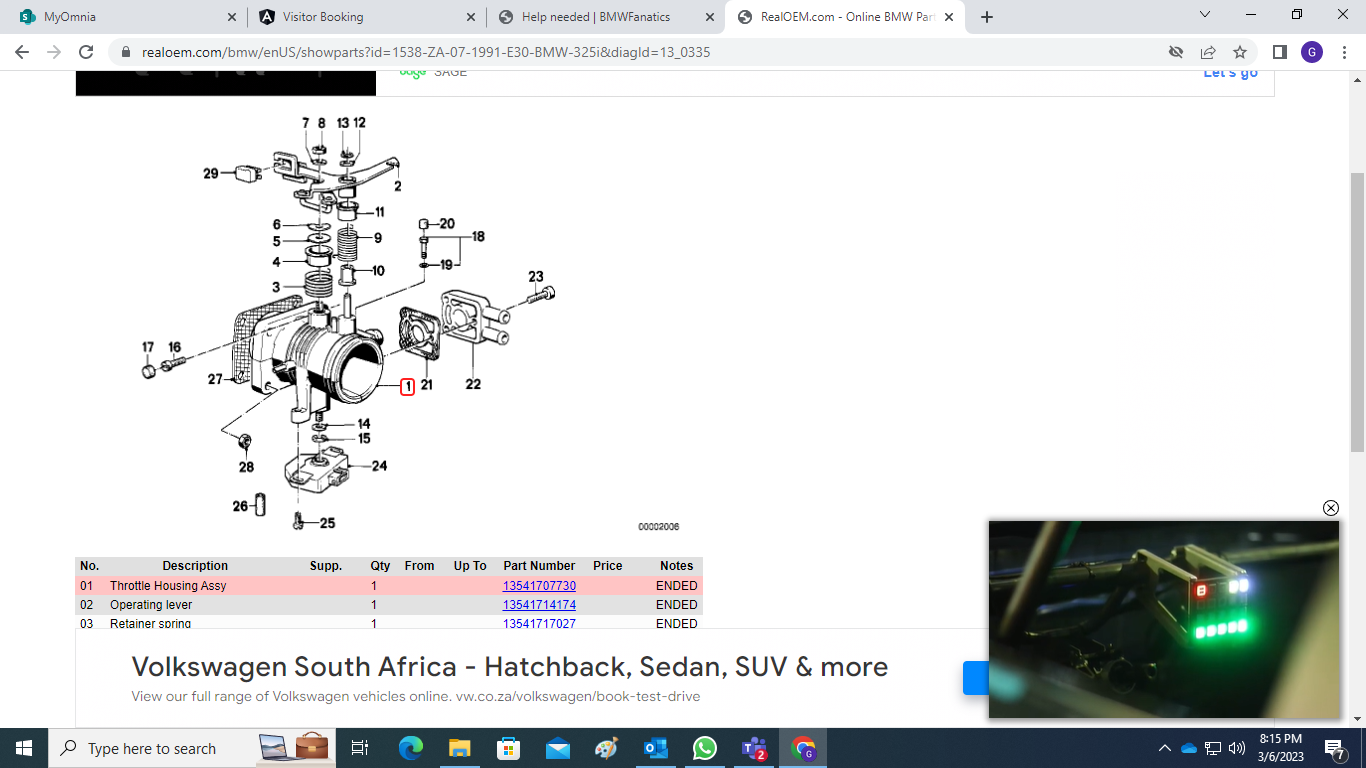Click the Let's go ad link
The image size is (1366, 768).
[x=1230, y=74]
